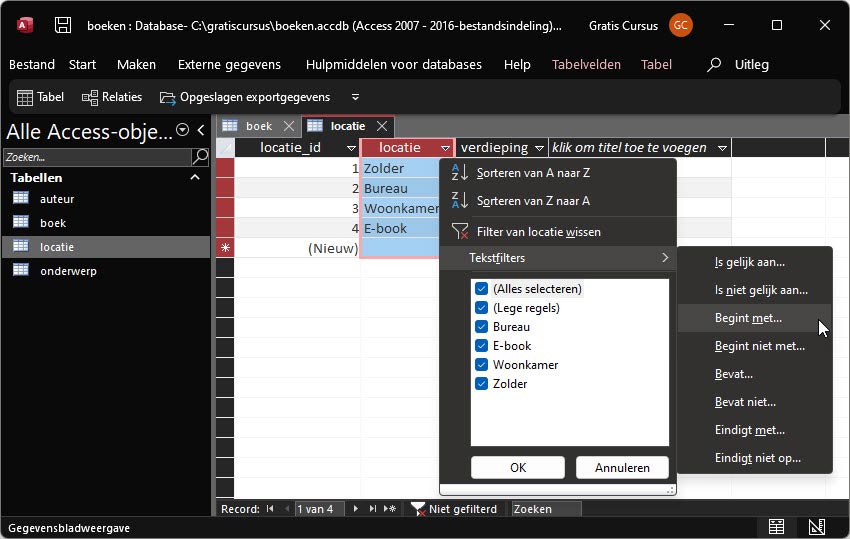Click the Tabel icon in quick toolbar
Screen dimensions: 850x539
pos(26,97)
